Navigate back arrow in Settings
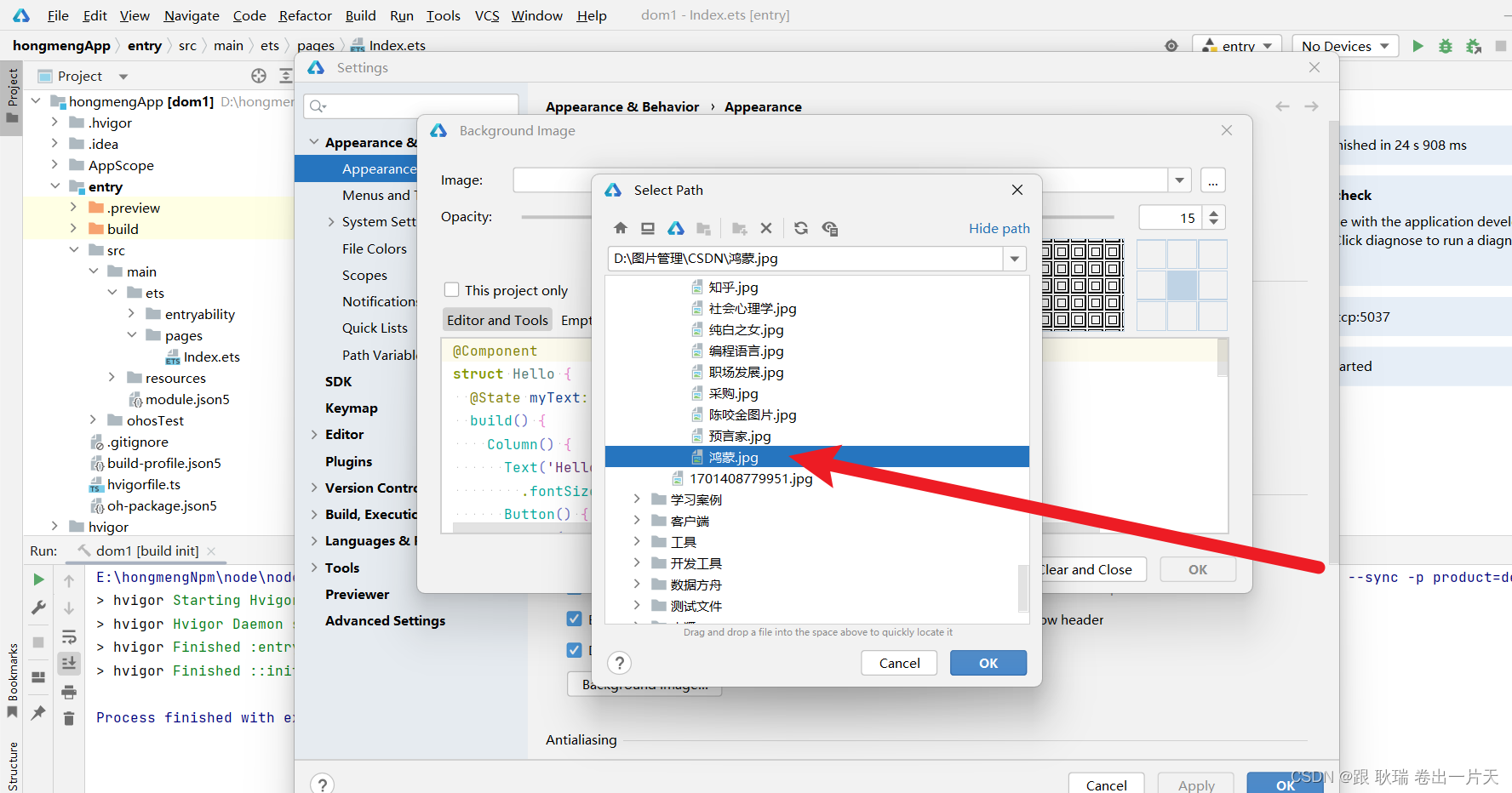The image size is (1512, 793). tap(1283, 106)
